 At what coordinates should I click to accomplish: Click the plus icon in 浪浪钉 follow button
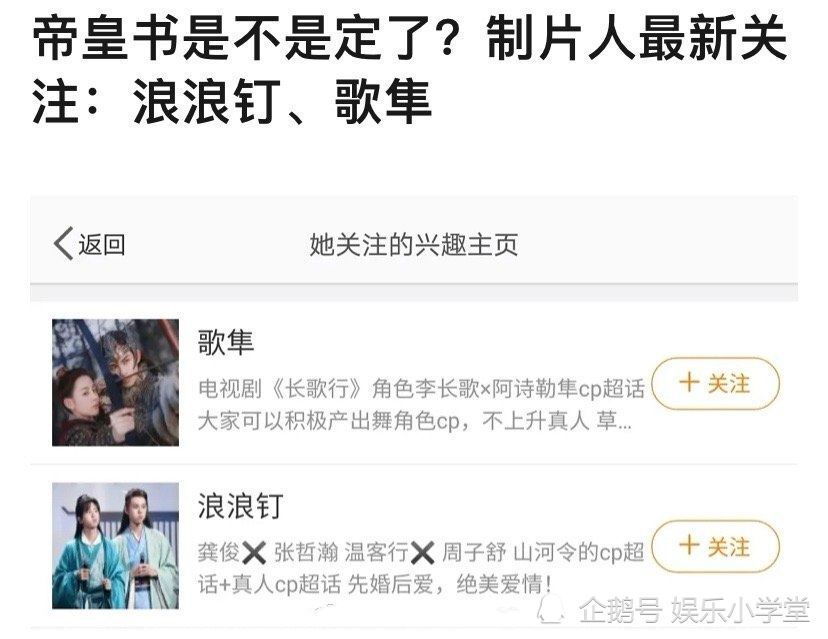(689, 545)
